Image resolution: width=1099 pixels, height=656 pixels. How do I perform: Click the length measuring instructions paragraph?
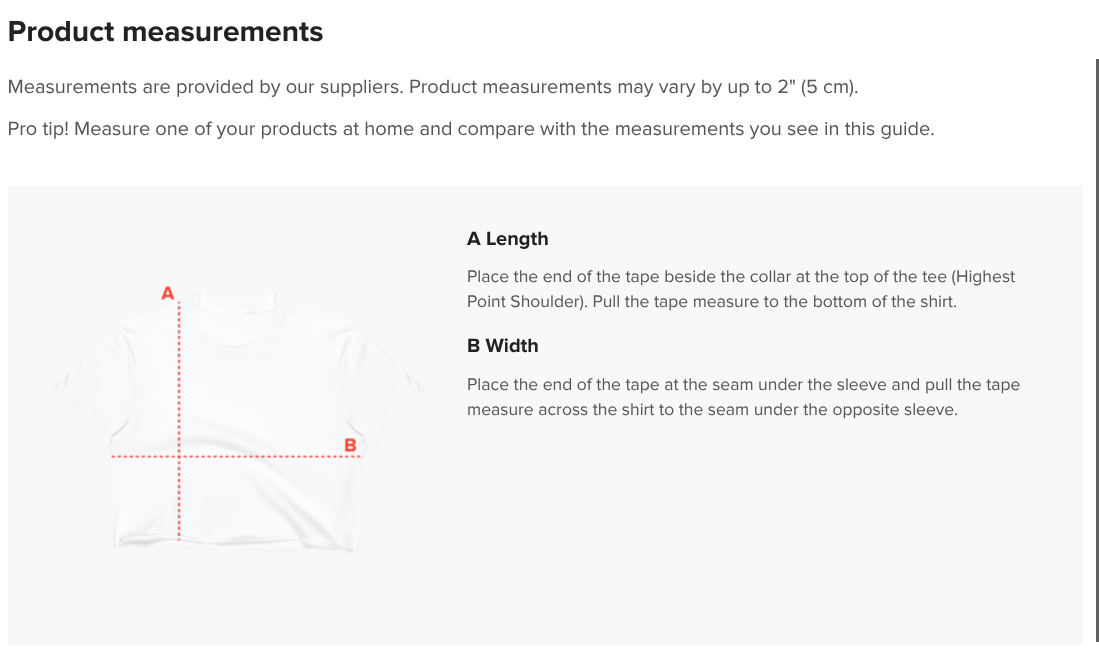(x=741, y=289)
